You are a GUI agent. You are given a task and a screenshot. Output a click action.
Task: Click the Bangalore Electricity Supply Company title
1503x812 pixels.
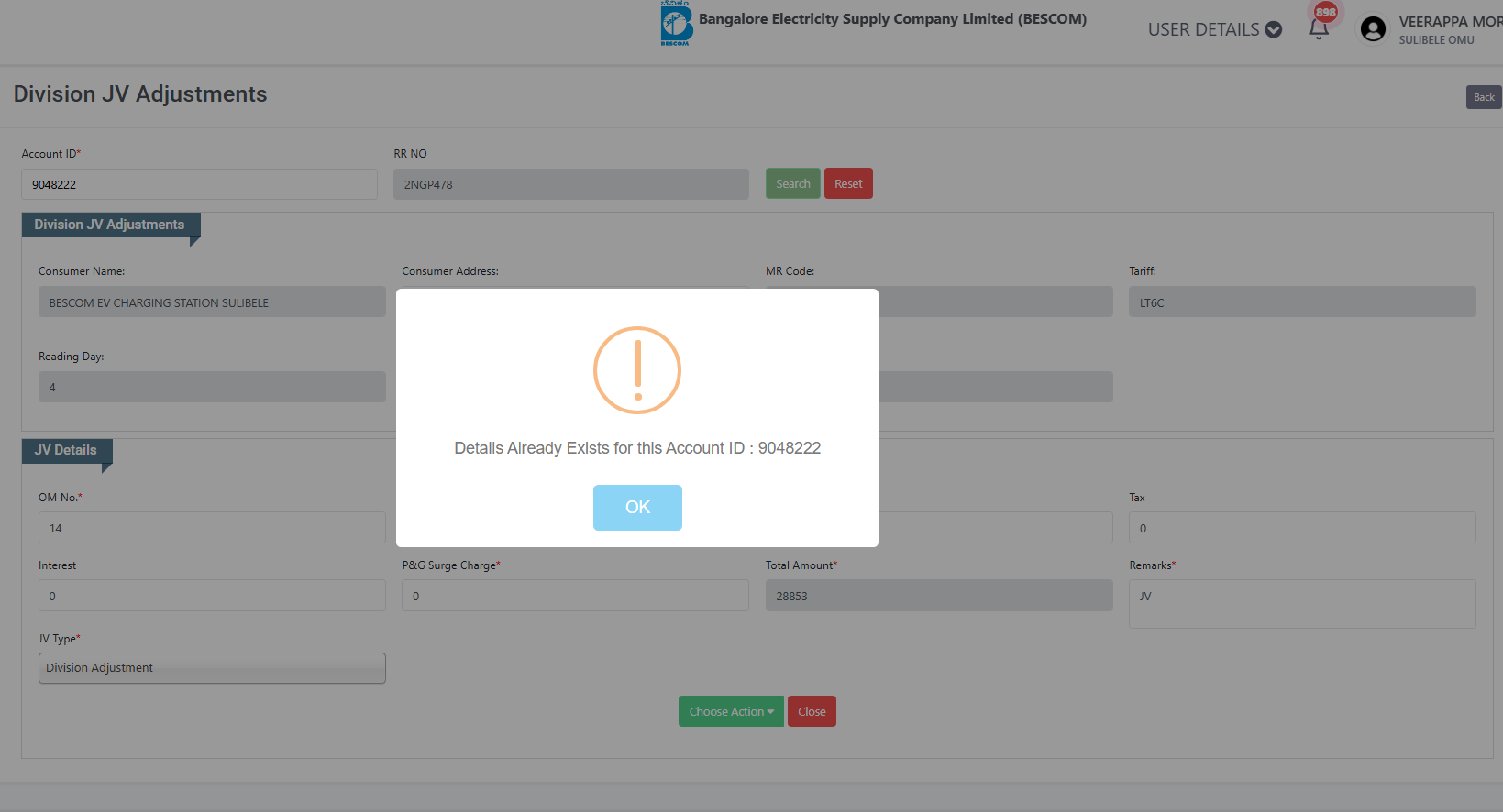(x=892, y=19)
